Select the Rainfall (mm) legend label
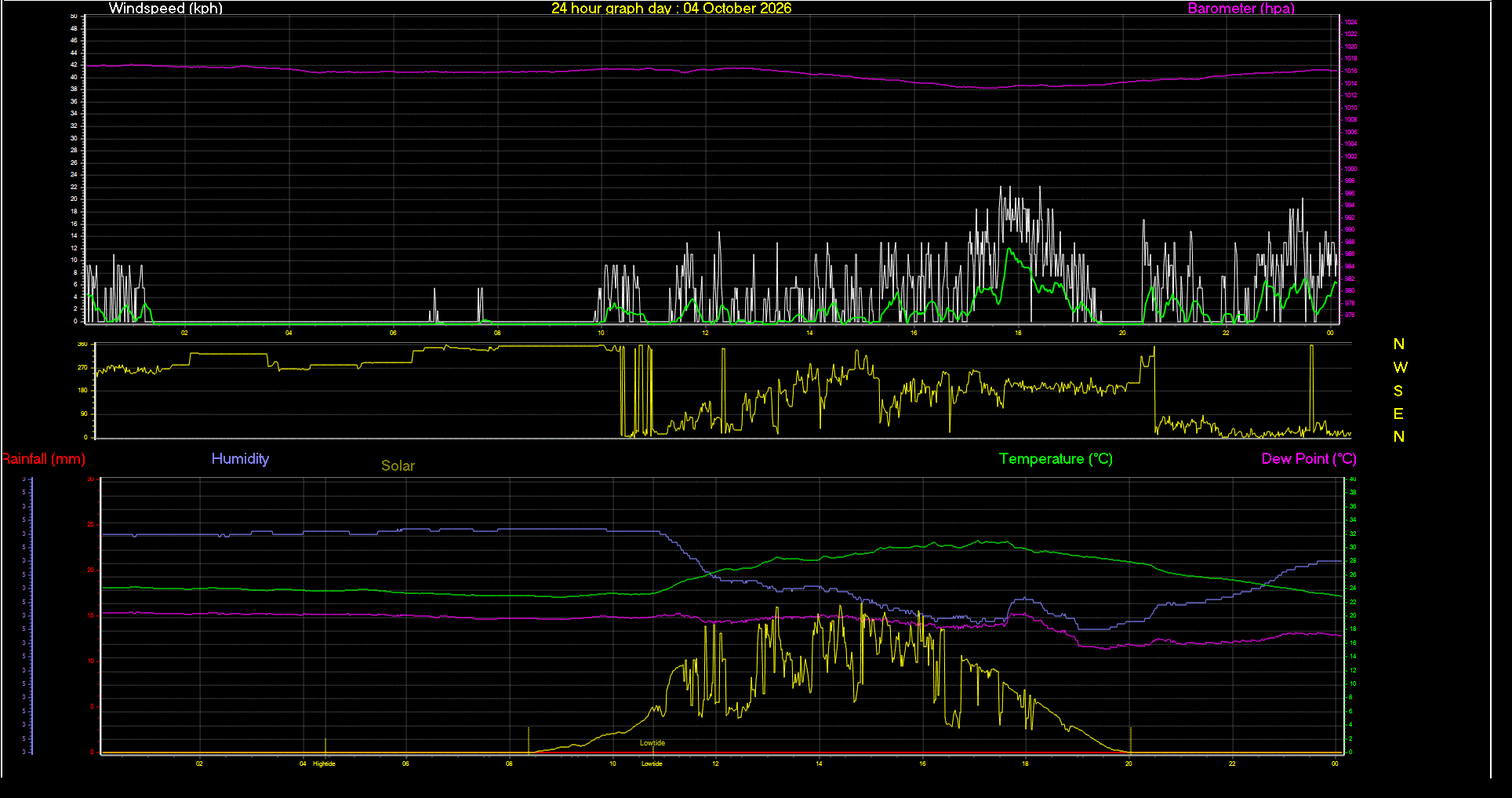 [43, 459]
